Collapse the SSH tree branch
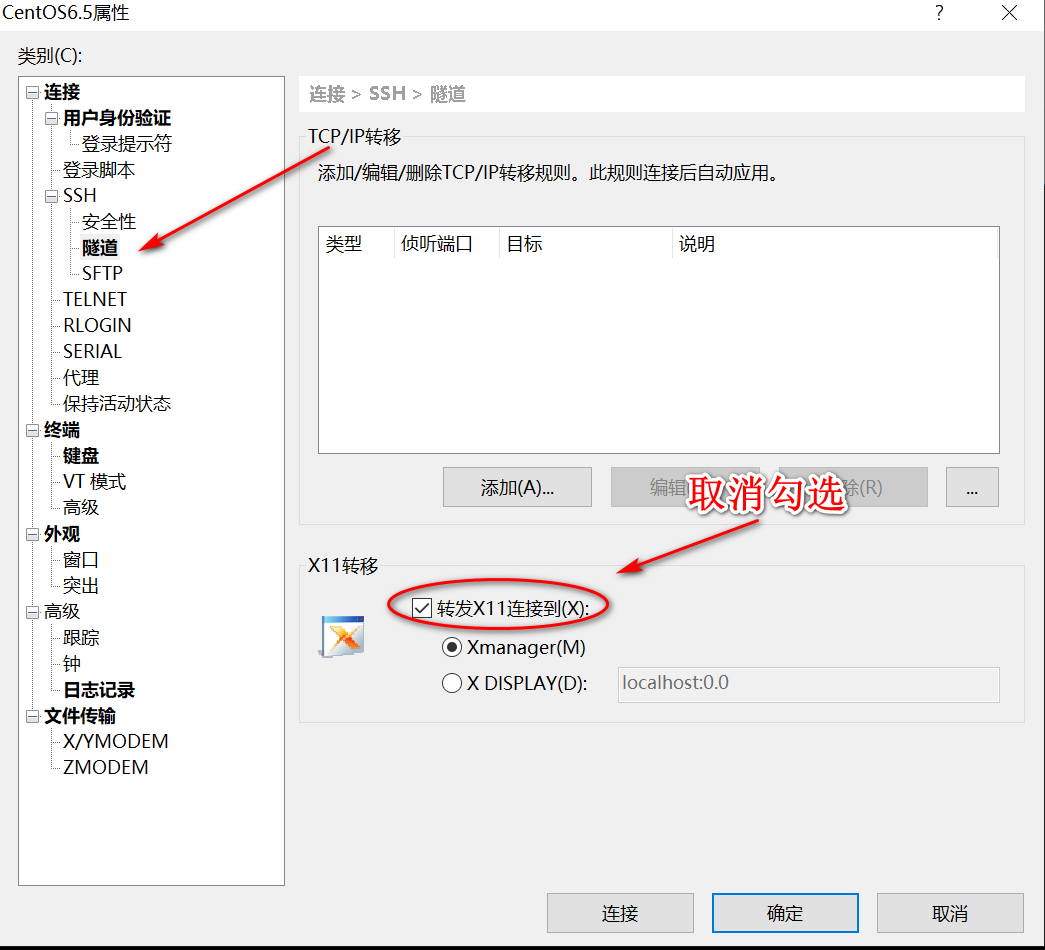 click(x=50, y=195)
